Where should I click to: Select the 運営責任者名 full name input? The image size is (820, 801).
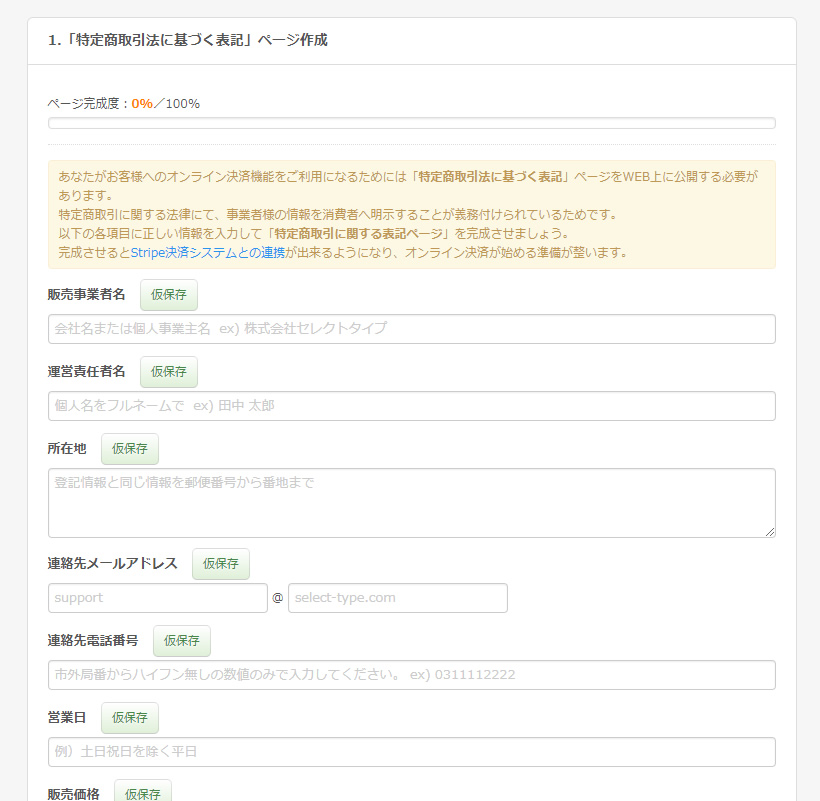pyautogui.click(x=411, y=406)
